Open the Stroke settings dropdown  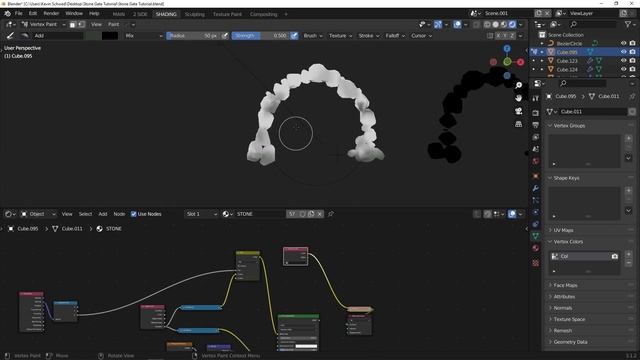[x=369, y=36]
